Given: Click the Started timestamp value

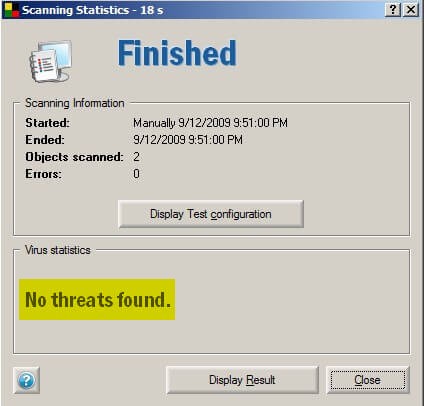Looking at the screenshot, I should (210, 123).
